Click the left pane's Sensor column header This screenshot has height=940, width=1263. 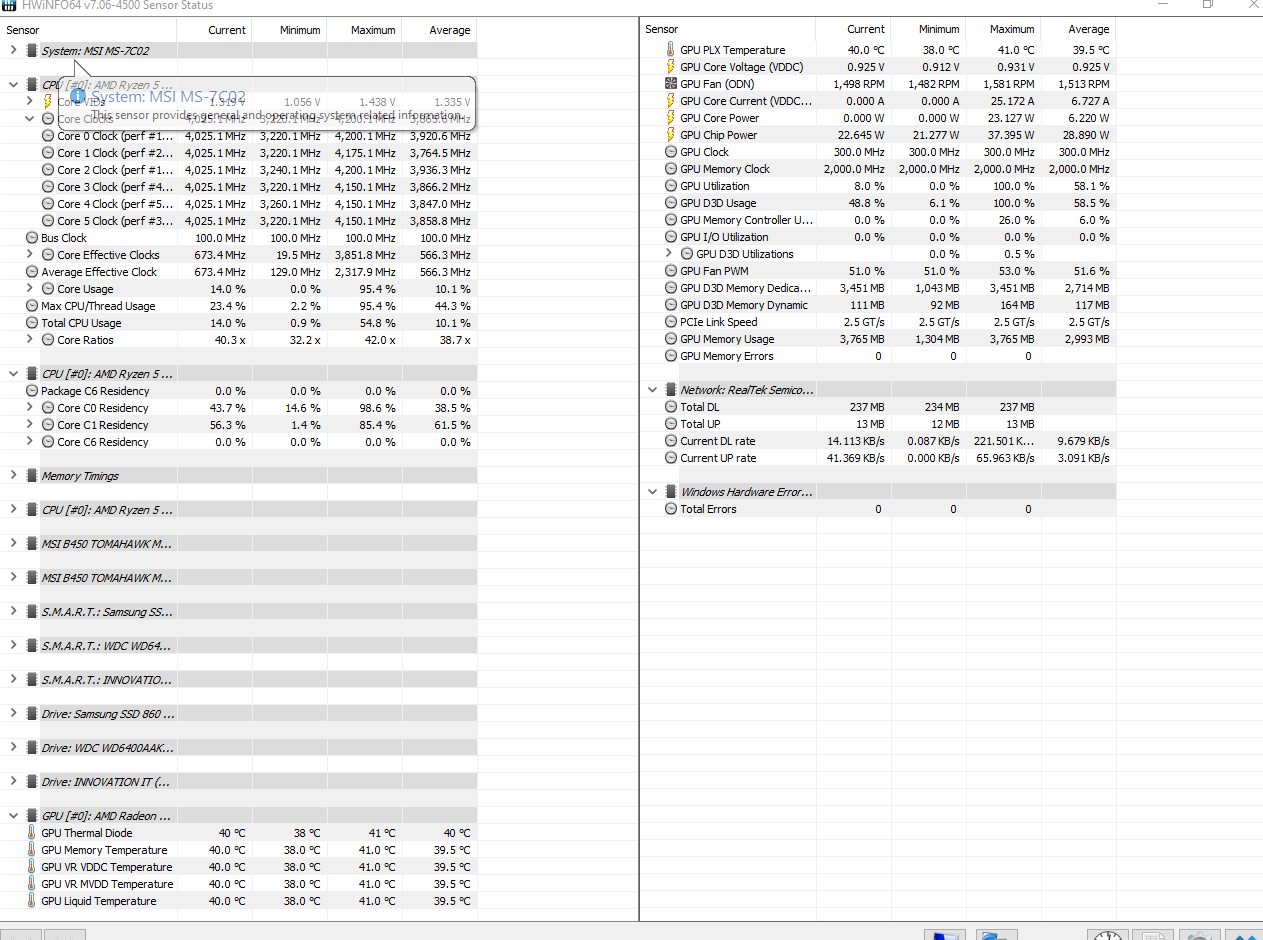pos(89,30)
